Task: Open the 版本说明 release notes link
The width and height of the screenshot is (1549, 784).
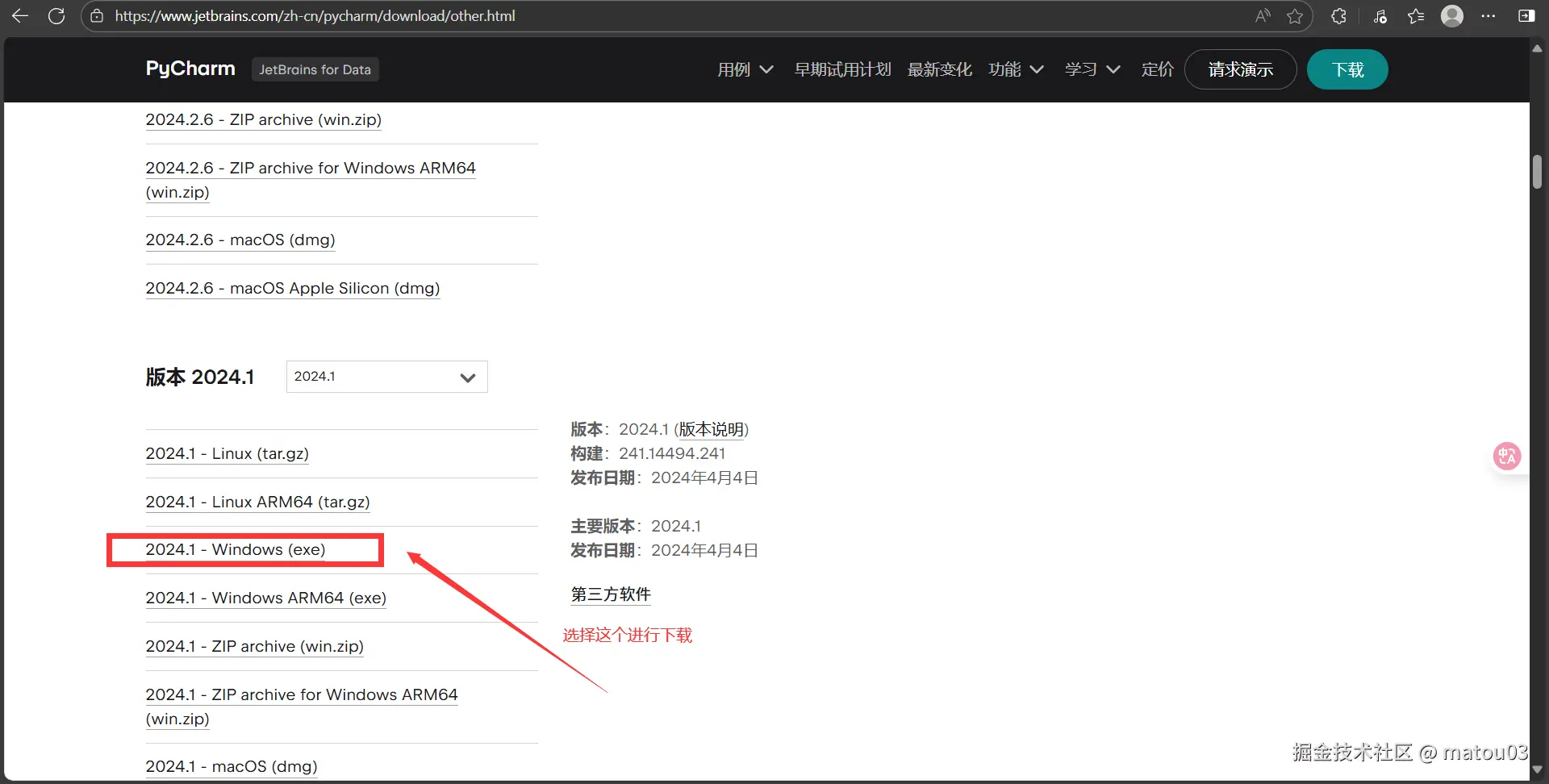Action: [711, 430]
